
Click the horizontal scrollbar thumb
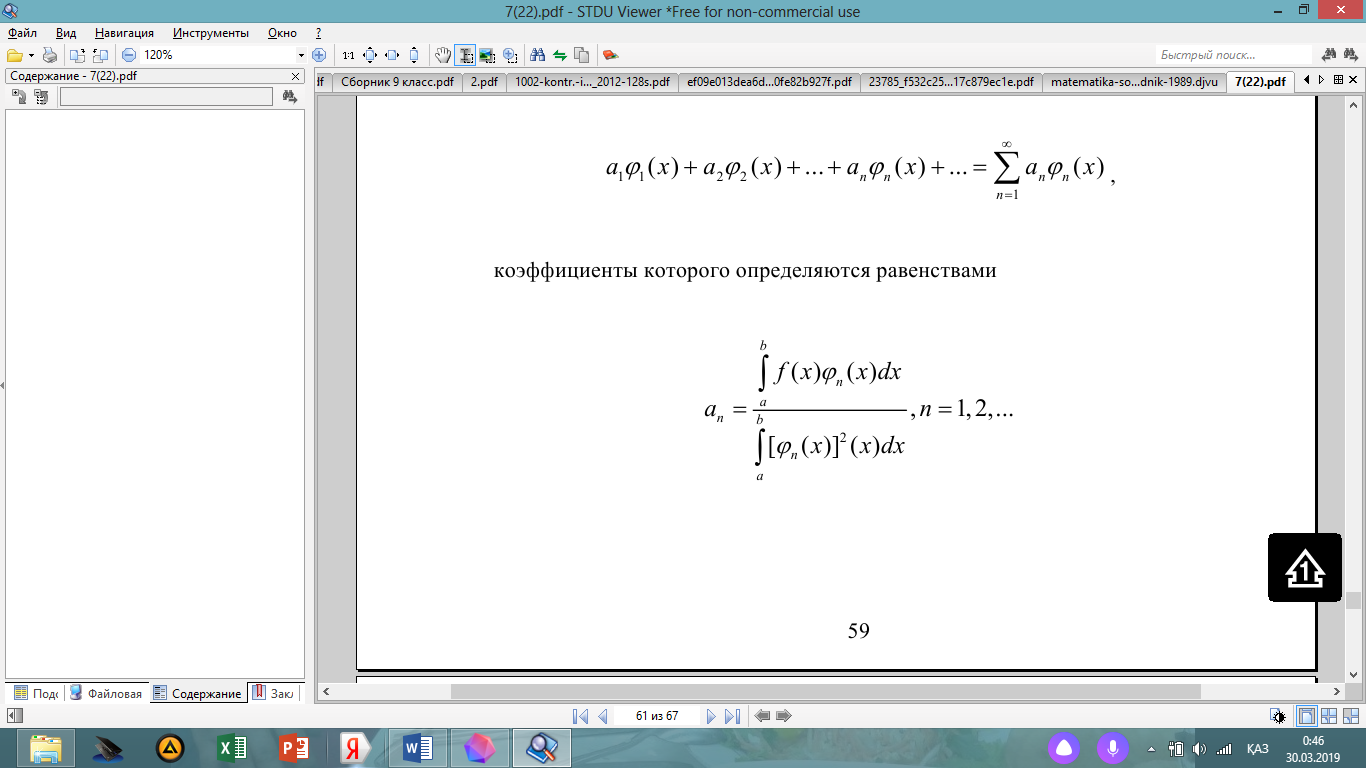coord(825,691)
